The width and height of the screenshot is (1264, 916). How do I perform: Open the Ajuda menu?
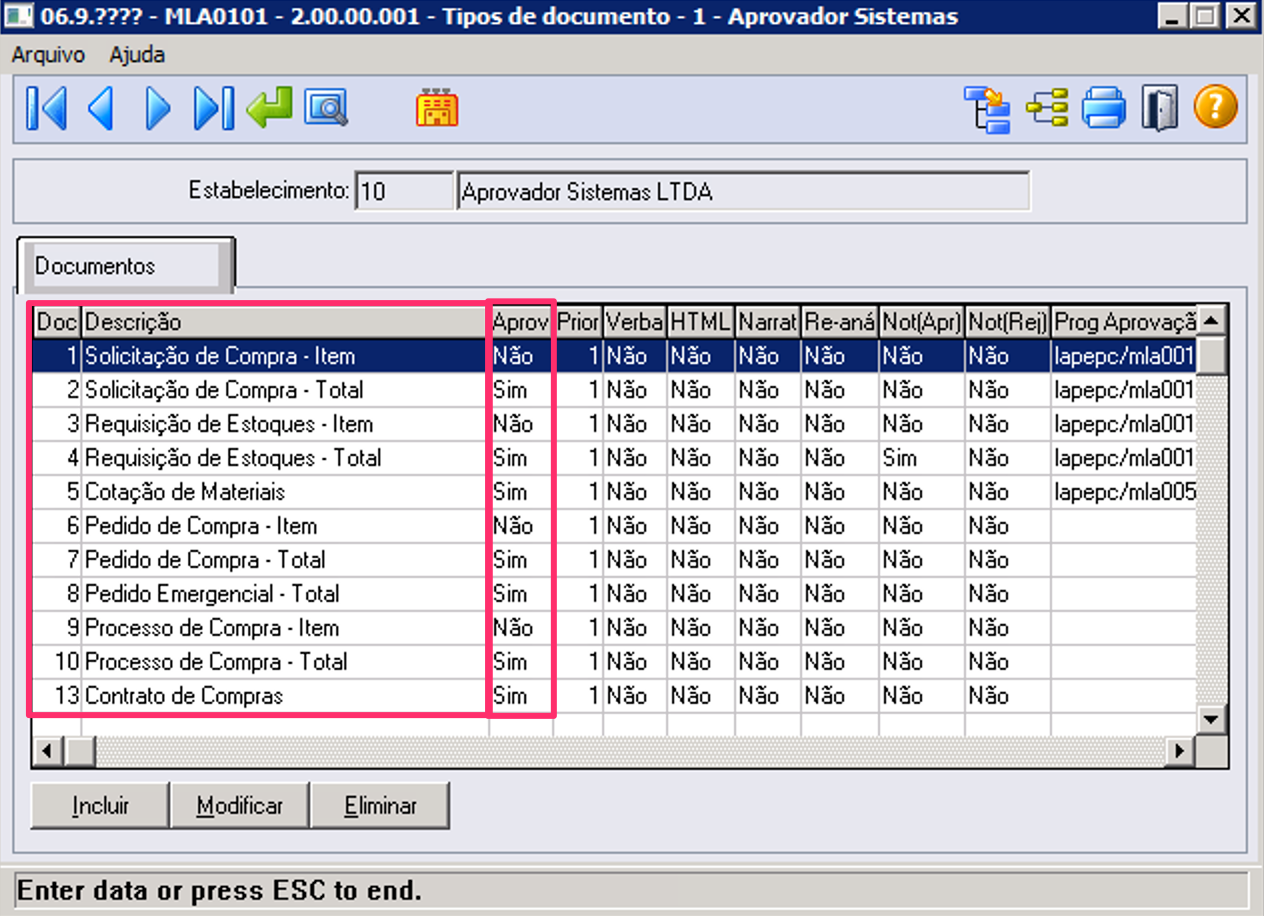pyautogui.click(x=137, y=55)
